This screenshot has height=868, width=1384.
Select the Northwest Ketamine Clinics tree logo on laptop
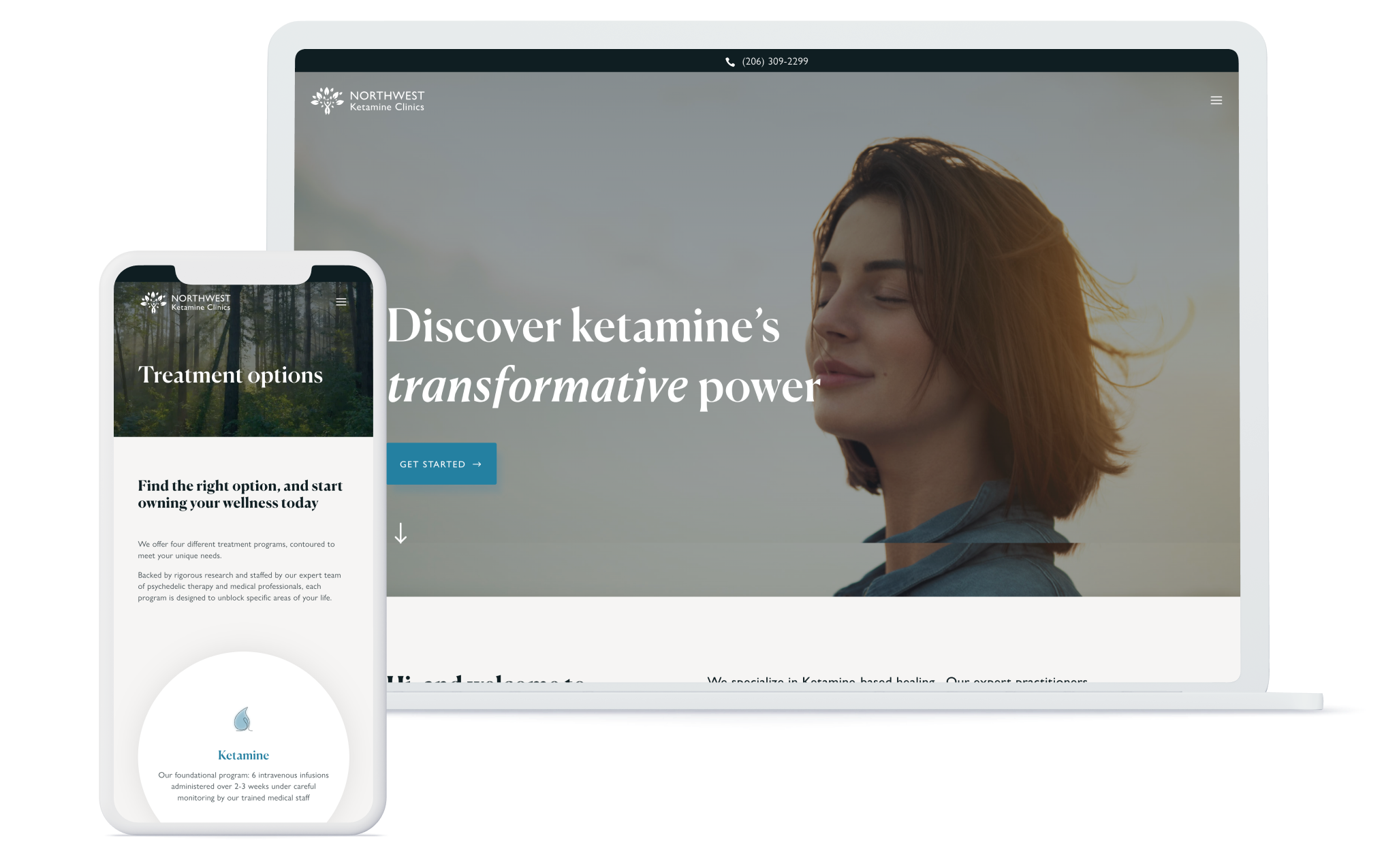point(328,99)
